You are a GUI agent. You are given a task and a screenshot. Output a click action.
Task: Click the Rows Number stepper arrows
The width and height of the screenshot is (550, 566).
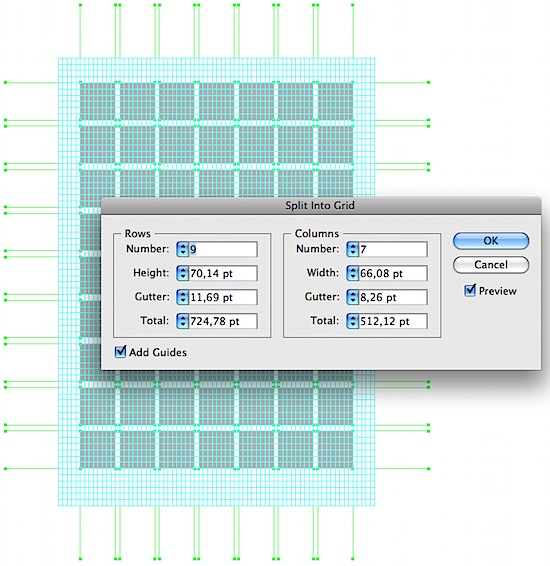183,249
